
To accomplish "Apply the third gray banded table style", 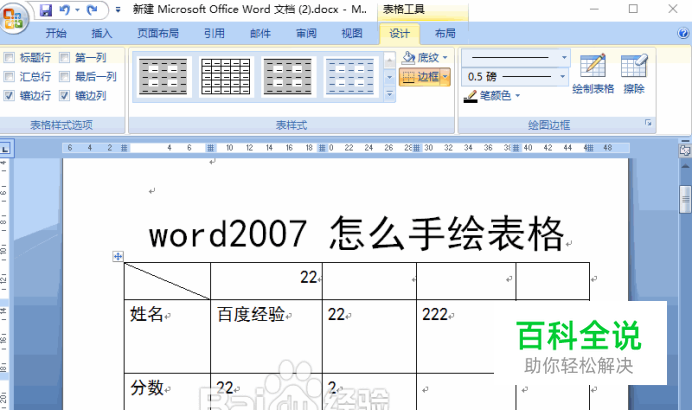I will tap(288, 77).
